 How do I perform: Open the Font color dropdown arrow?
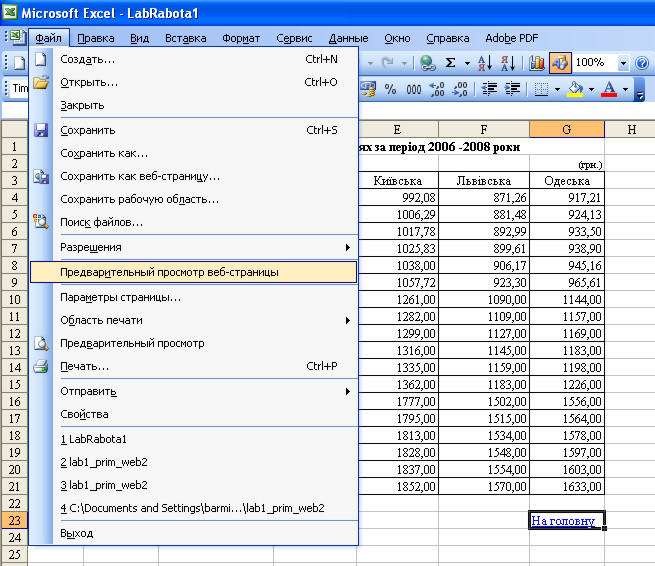[625, 89]
